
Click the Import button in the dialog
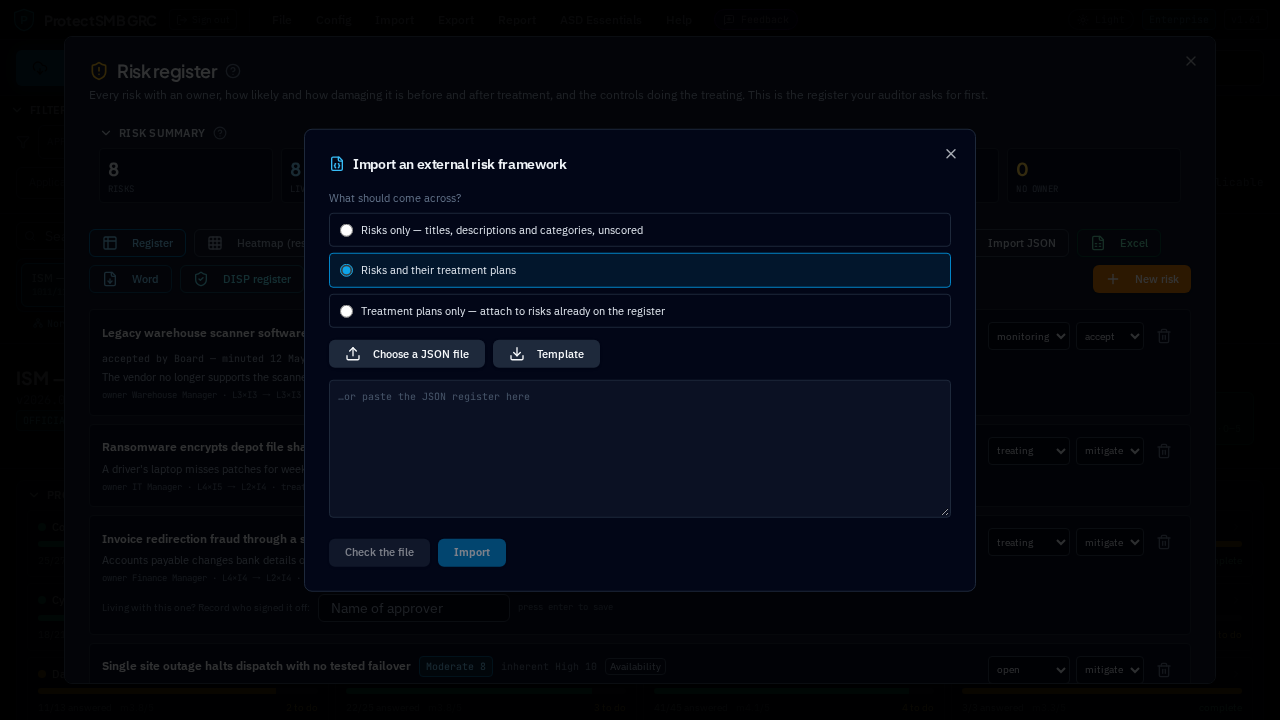click(x=472, y=552)
